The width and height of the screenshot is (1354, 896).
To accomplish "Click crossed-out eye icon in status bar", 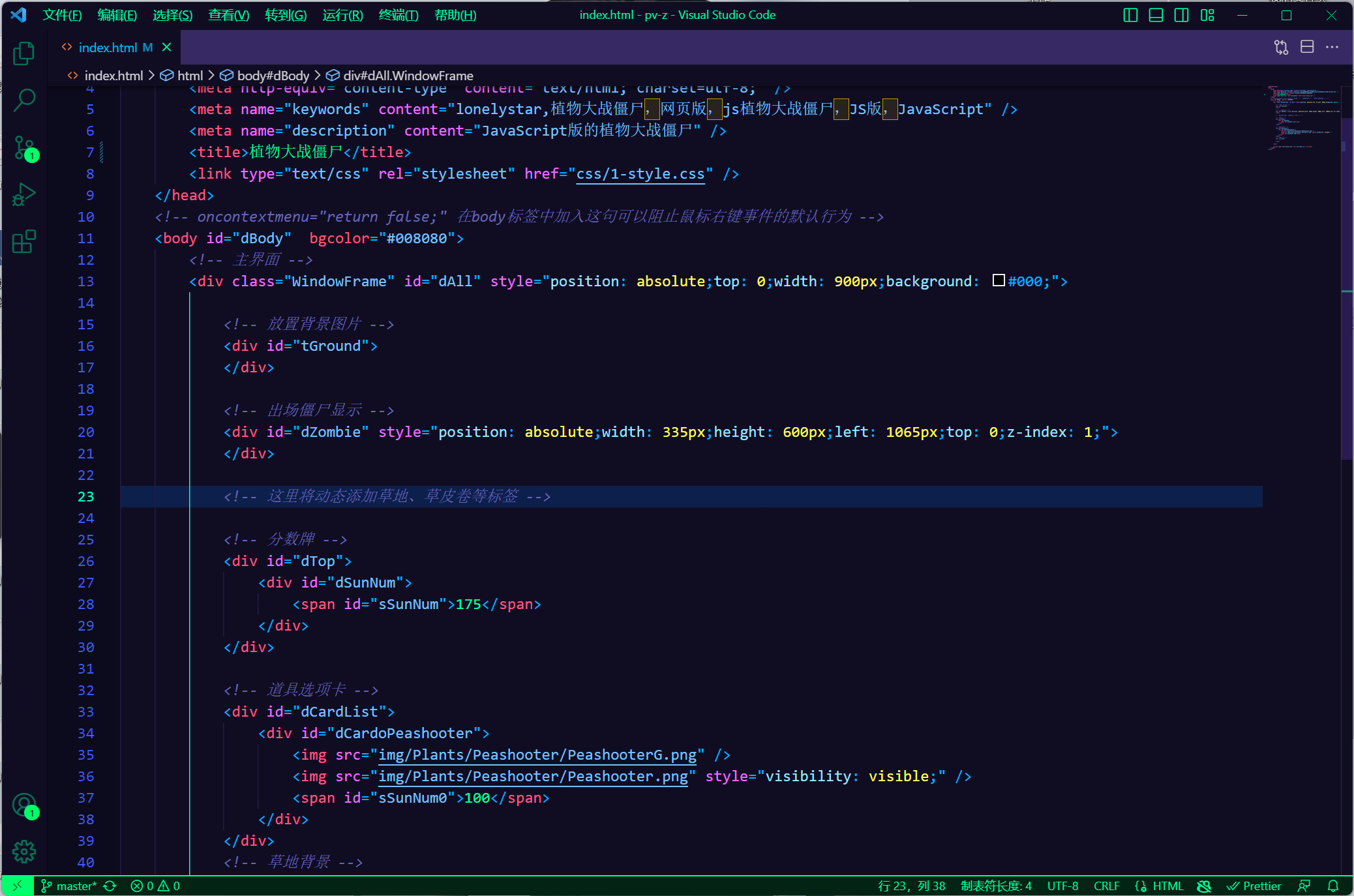I will click(x=1204, y=886).
